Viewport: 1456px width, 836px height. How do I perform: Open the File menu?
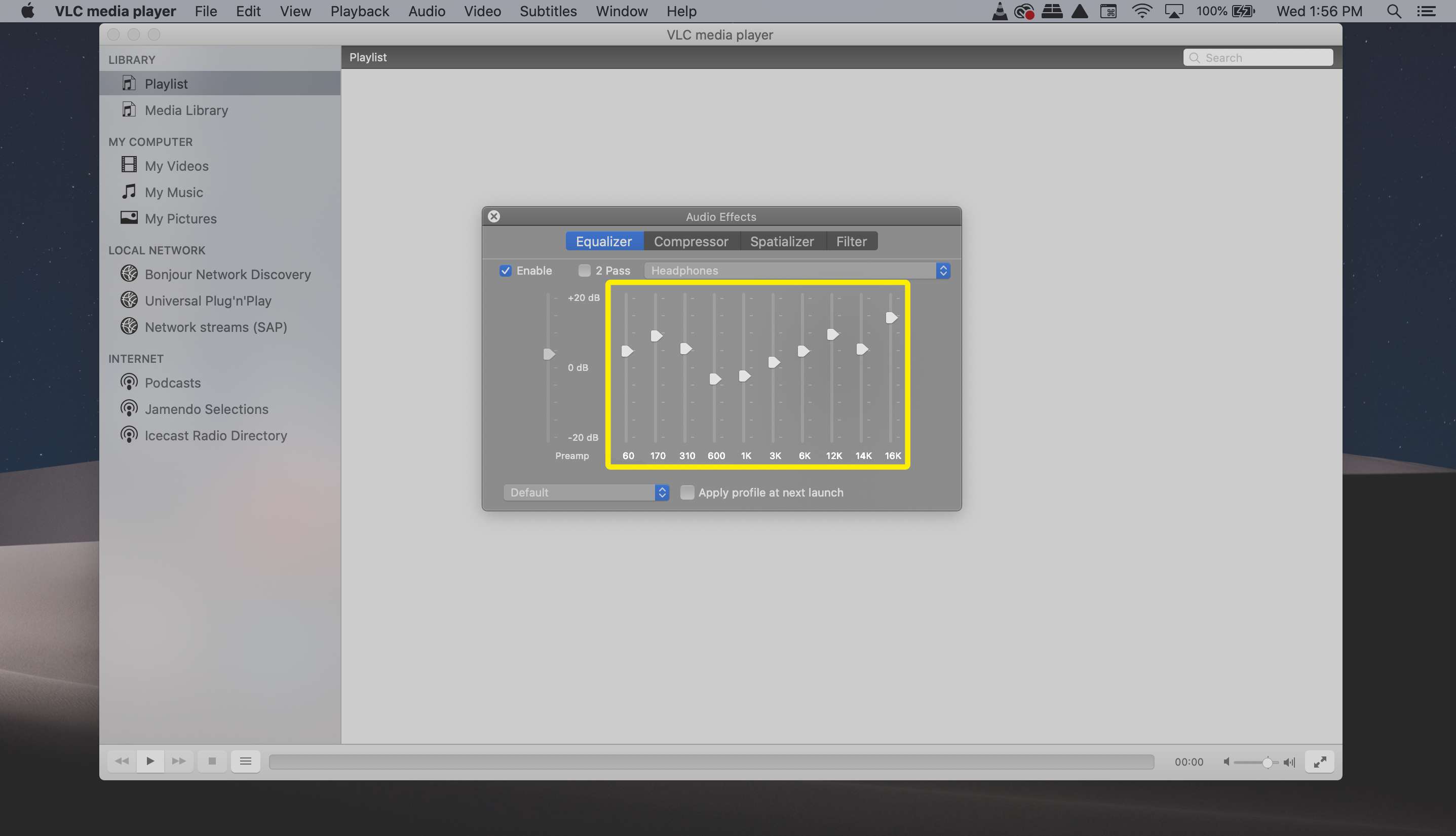click(206, 11)
